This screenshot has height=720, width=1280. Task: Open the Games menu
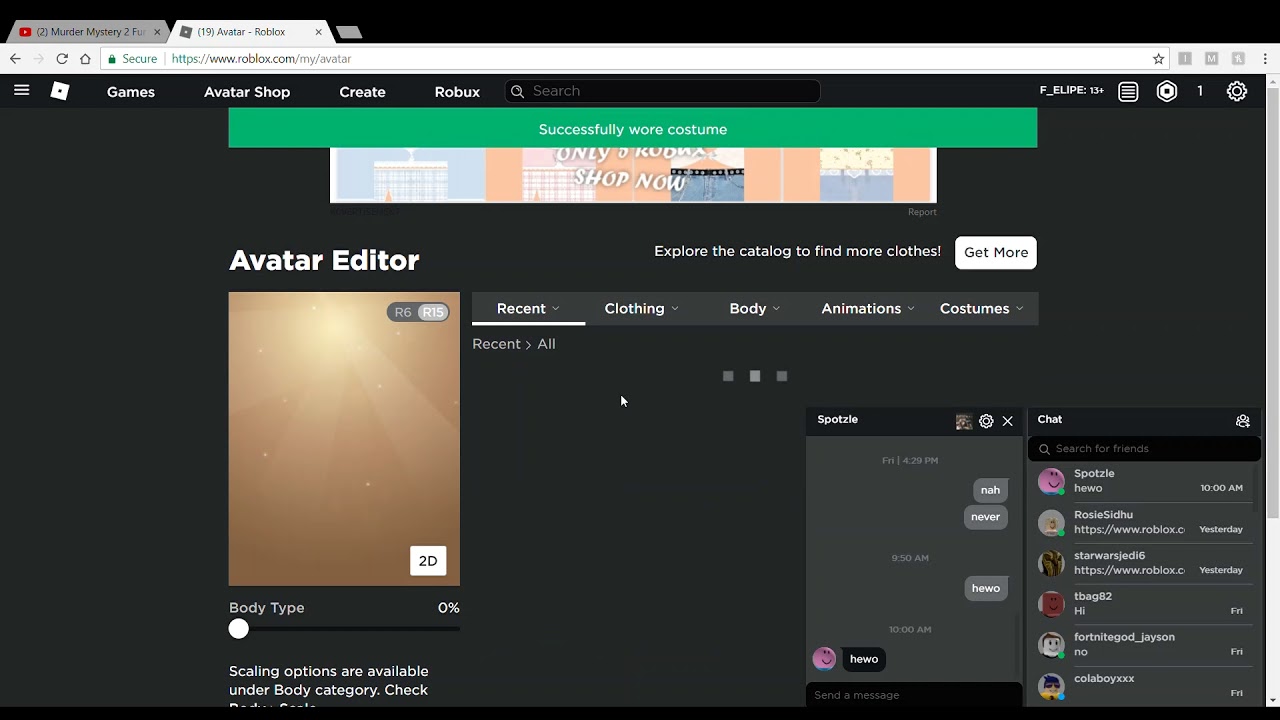(x=131, y=91)
